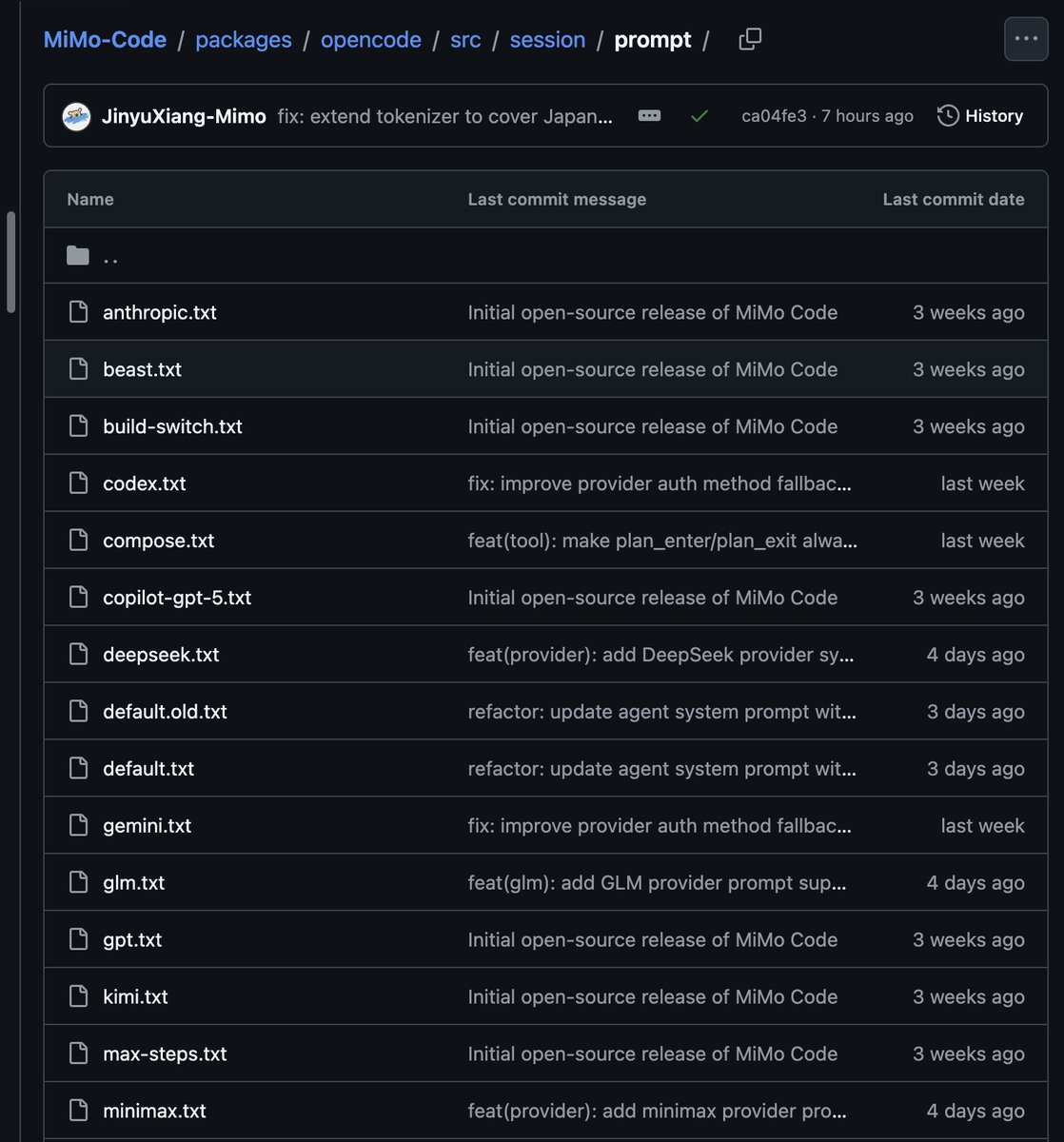The image size is (1064, 1142).
Task: Expand commit message ellipsis button
Action: tap(649, 116)
